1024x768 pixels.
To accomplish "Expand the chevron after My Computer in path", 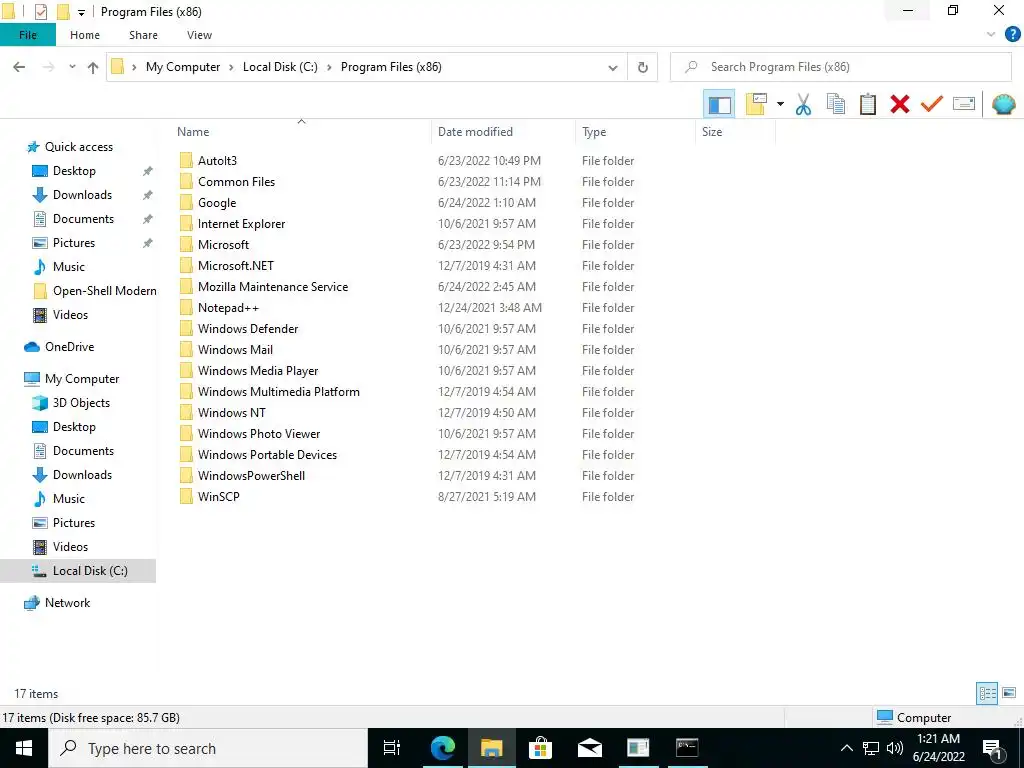I will coord(231,67).
